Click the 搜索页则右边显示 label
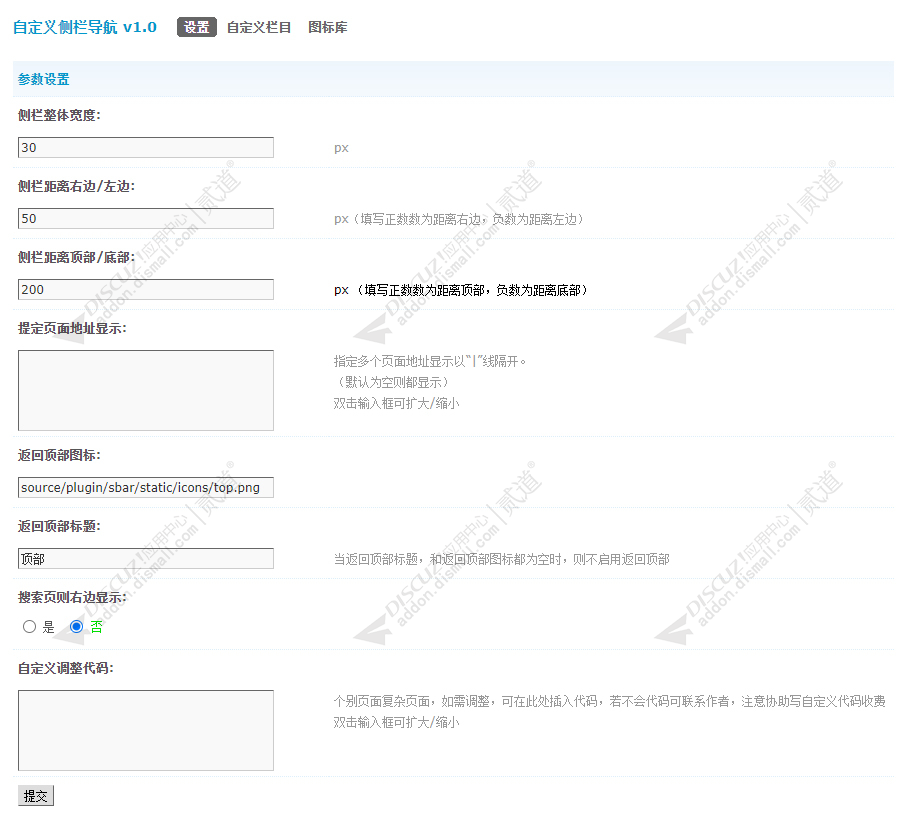This screenshot has height=817, width=900. 72,597
